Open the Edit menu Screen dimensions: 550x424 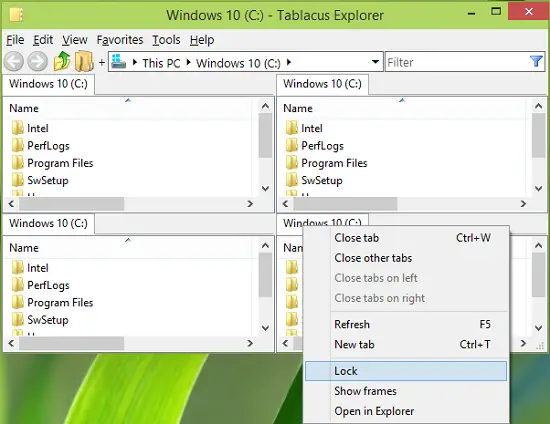click(x=43, y=40)
